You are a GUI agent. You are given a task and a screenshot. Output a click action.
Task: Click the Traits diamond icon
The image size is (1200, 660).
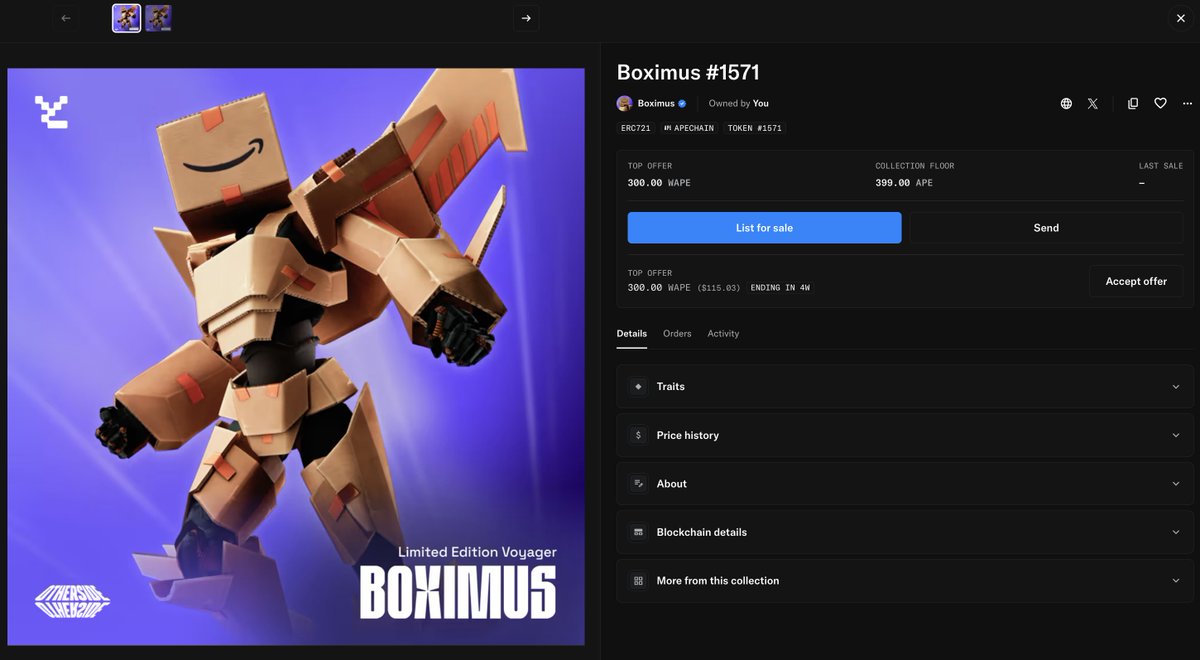click(x=638, y=386)
